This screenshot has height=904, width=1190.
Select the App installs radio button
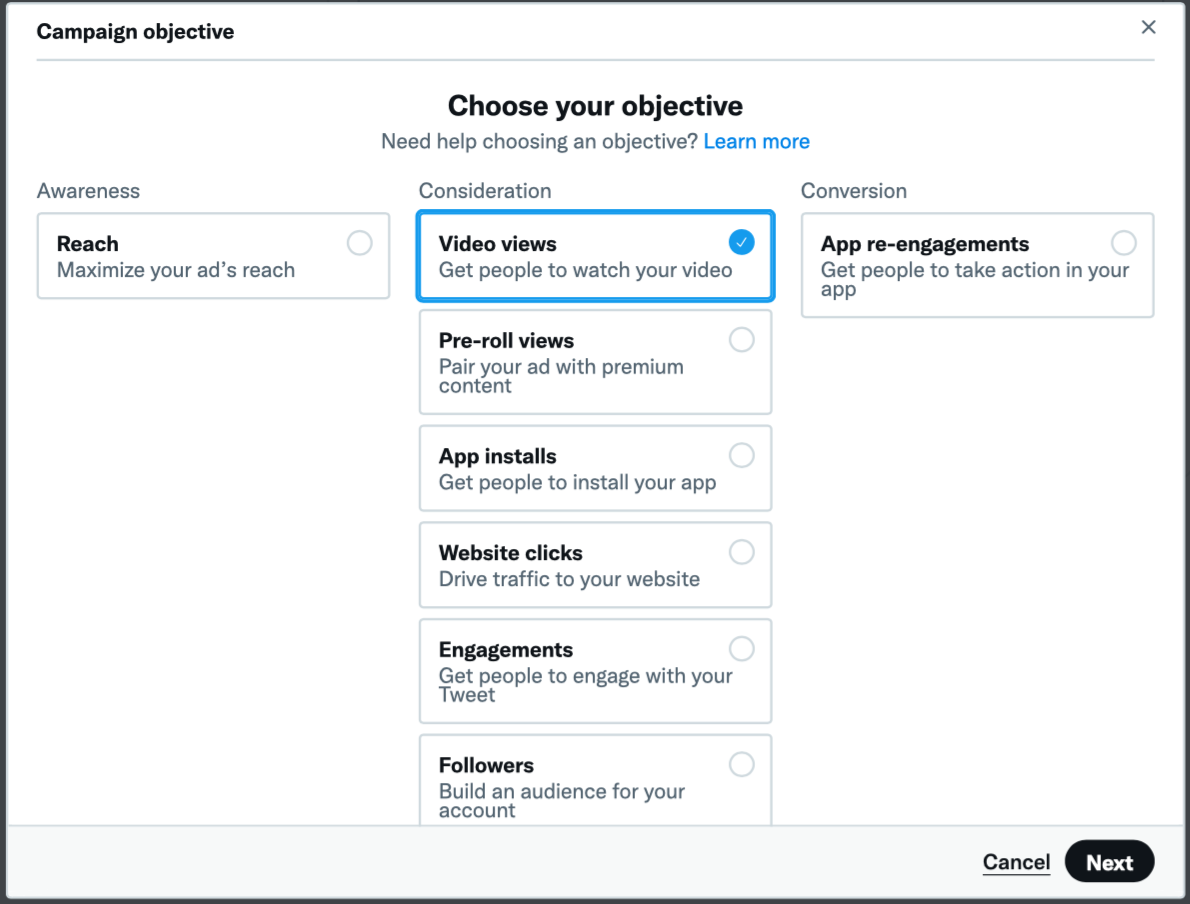tap(742, 456)
